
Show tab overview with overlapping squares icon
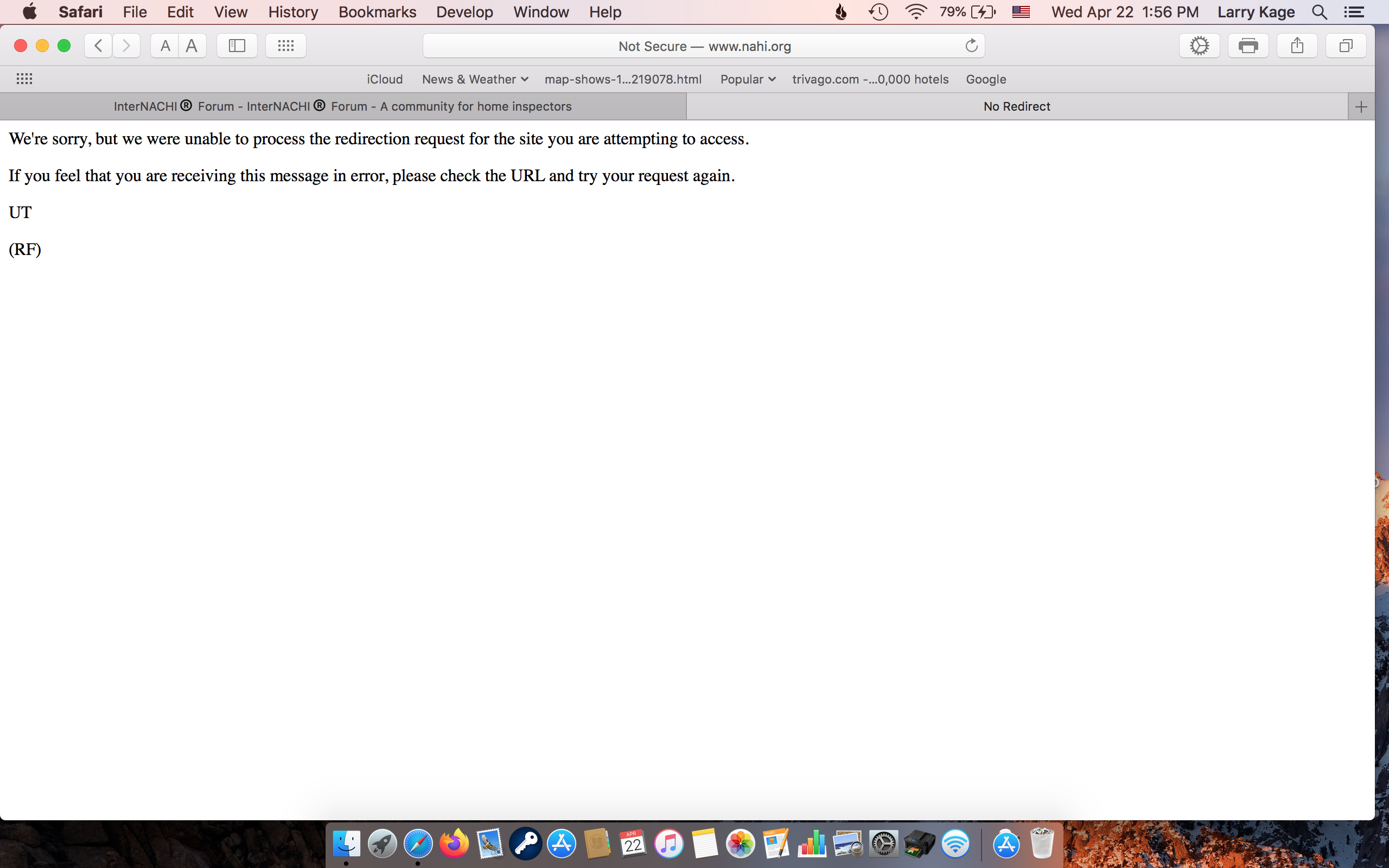(1346, 46)
